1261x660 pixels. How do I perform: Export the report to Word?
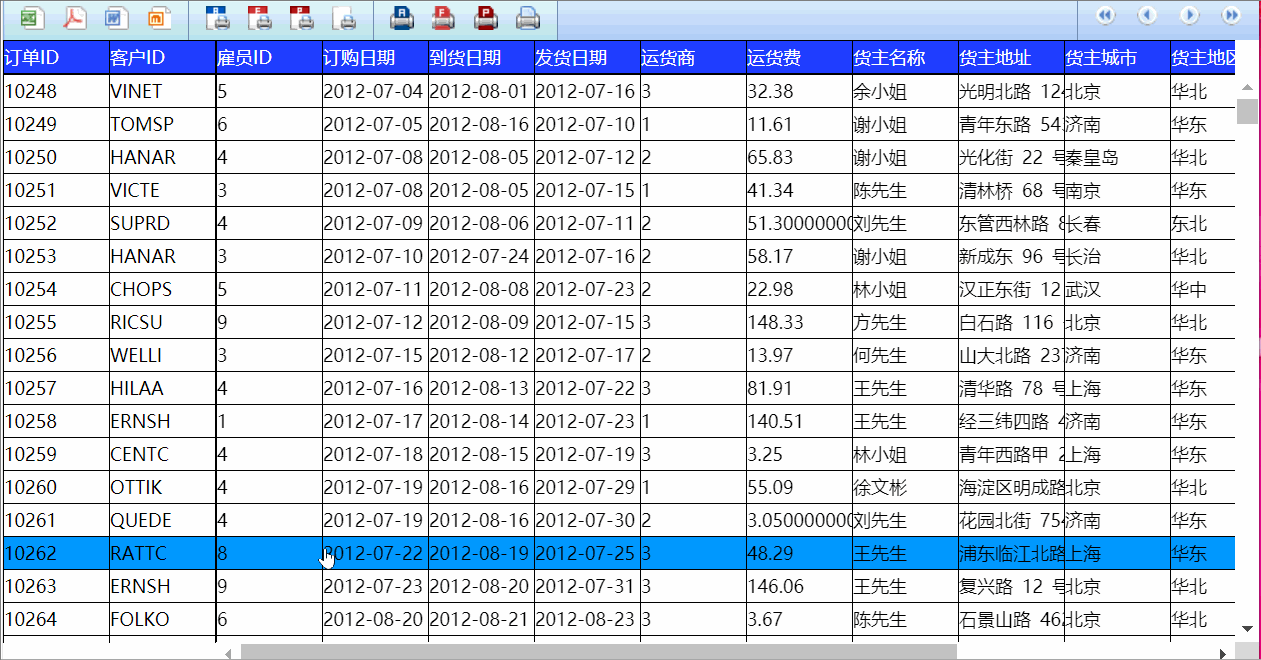coord(117,17)
